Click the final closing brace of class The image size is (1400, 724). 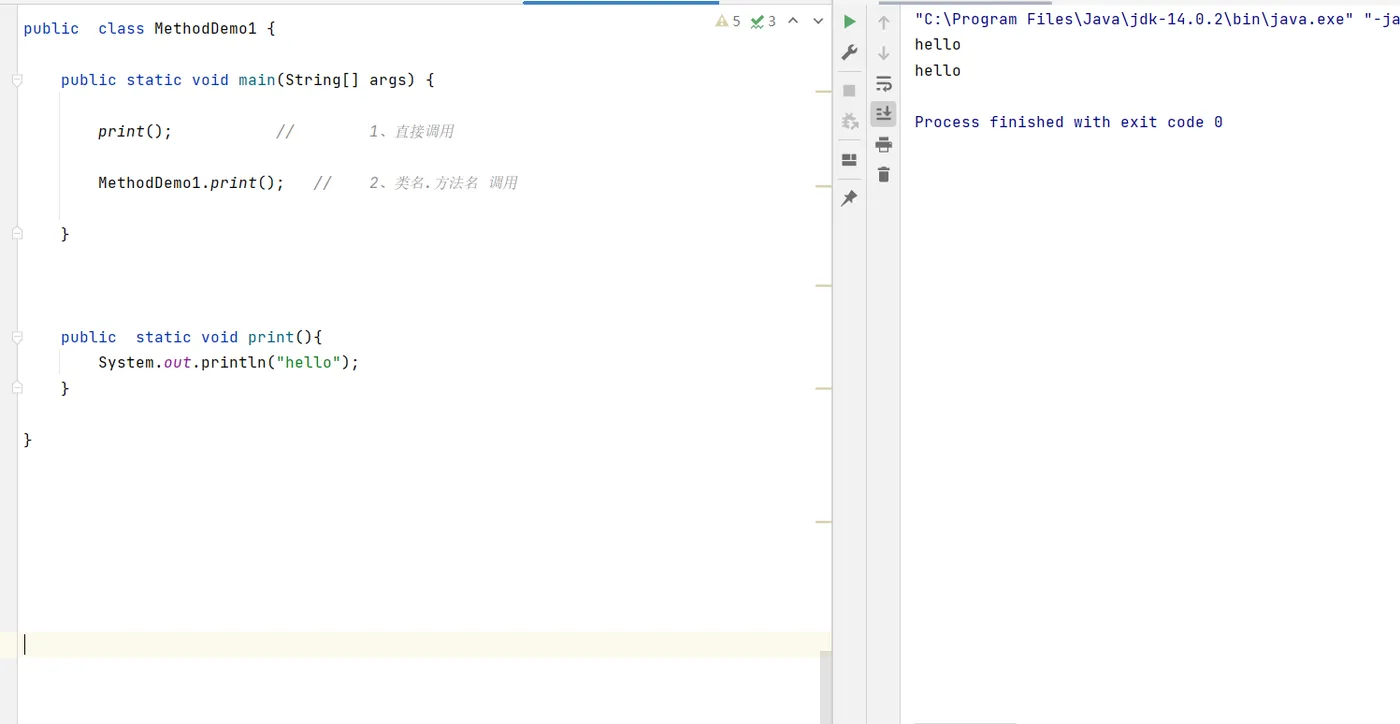[28, 439]
